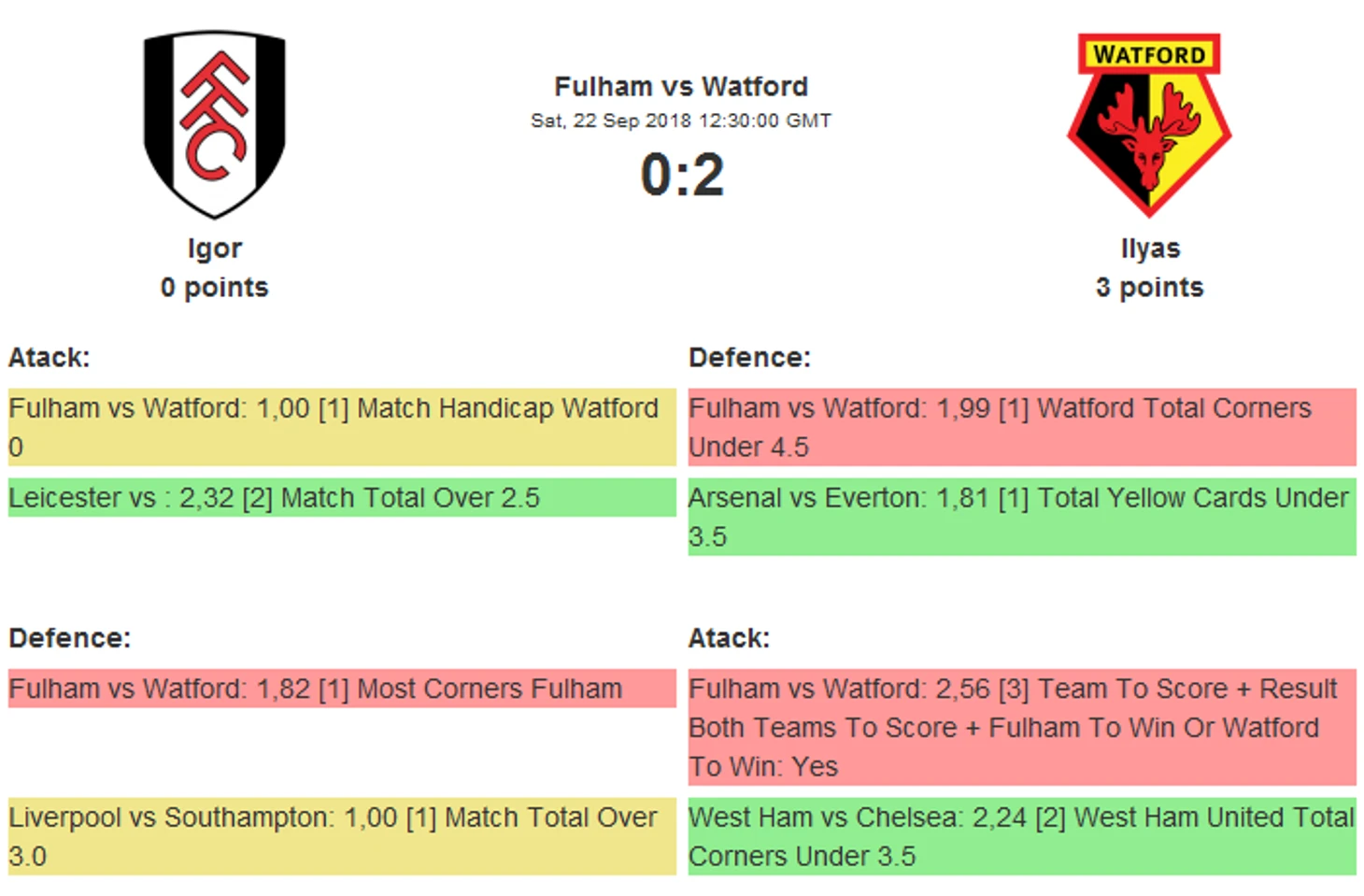This screenshot has width=1364, height=896.
Task: Click yellow Match Handicap Watford 0 bet
Action: (x=342, y=427)
